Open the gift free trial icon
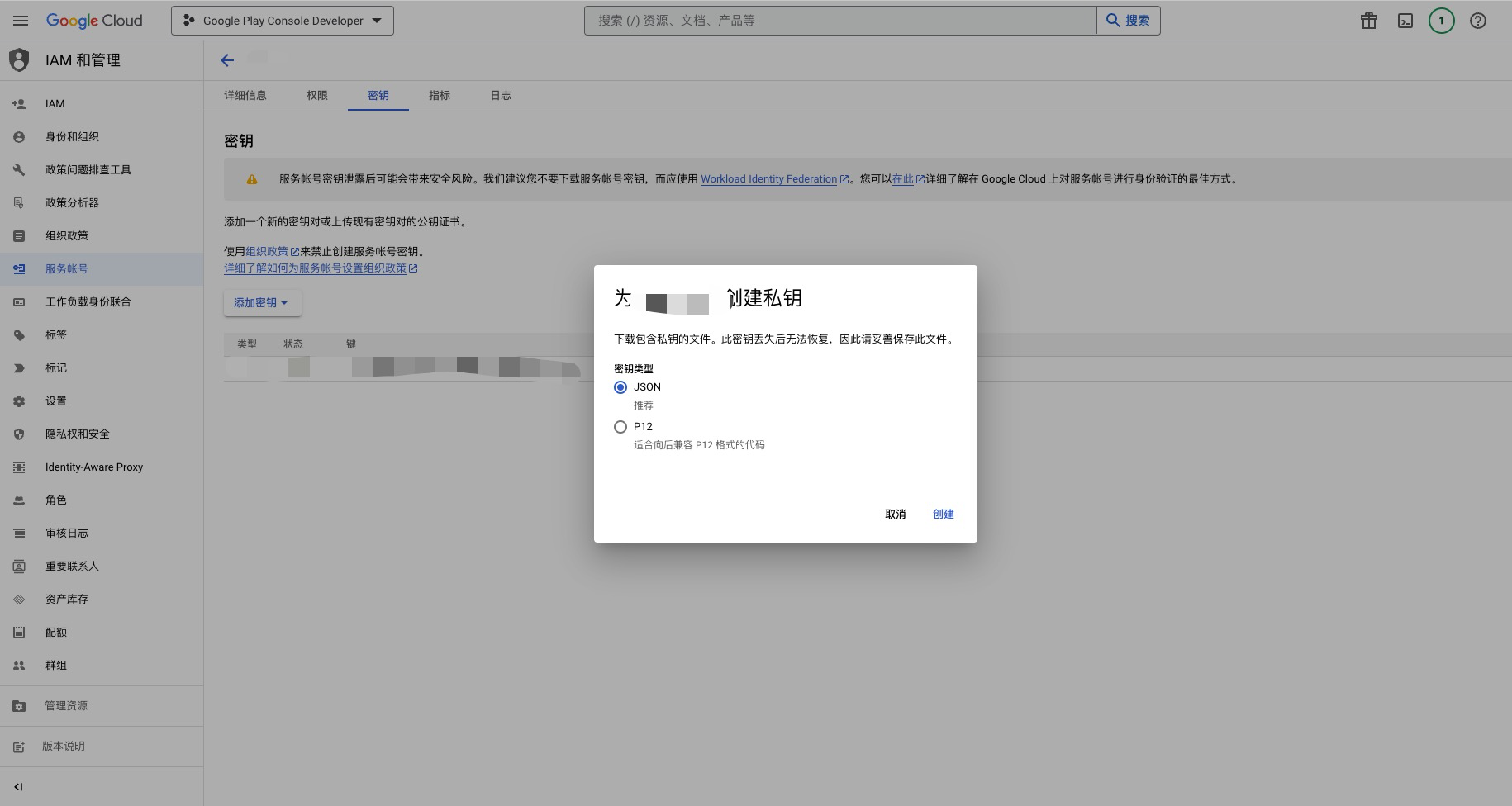Screen dimensions: 1512x806 click(1369, 21)
